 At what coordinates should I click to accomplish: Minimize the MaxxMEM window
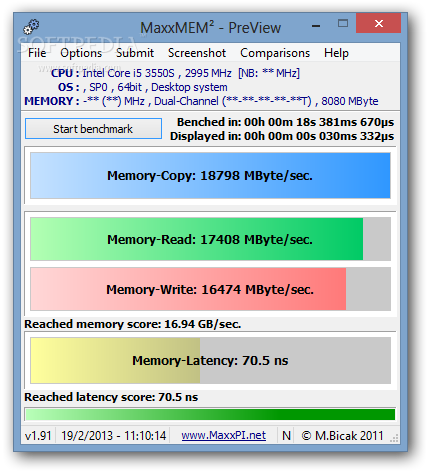(316, 25)
